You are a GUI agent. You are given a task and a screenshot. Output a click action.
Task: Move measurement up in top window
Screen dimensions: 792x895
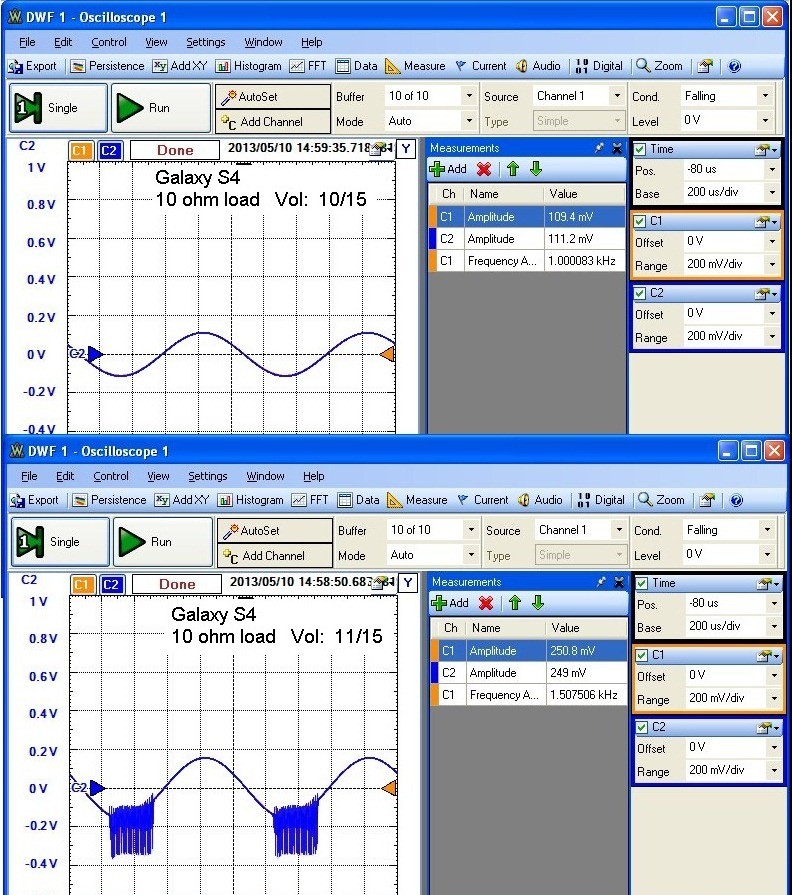(512, 169)
